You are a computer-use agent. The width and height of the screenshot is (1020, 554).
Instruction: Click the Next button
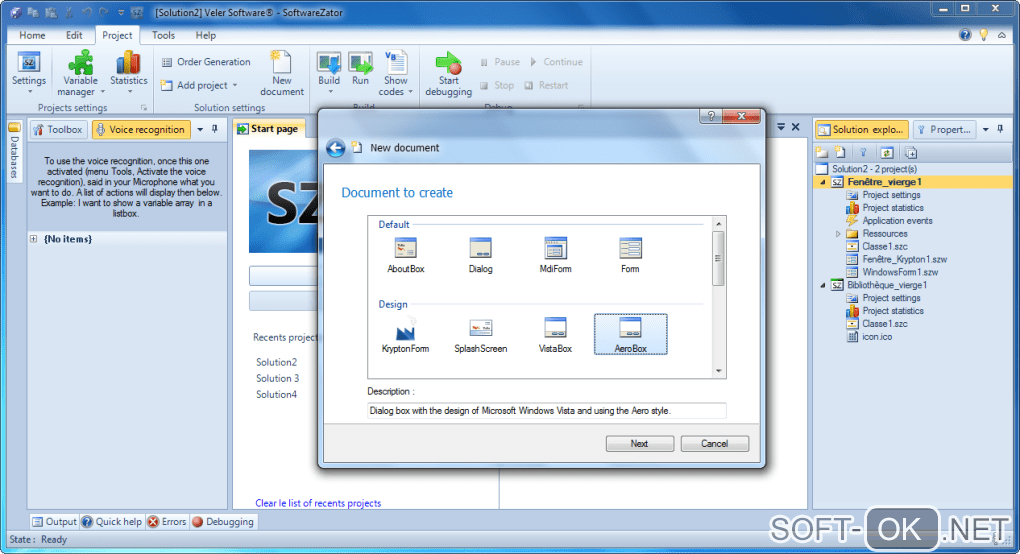click(x=639, y=443)
